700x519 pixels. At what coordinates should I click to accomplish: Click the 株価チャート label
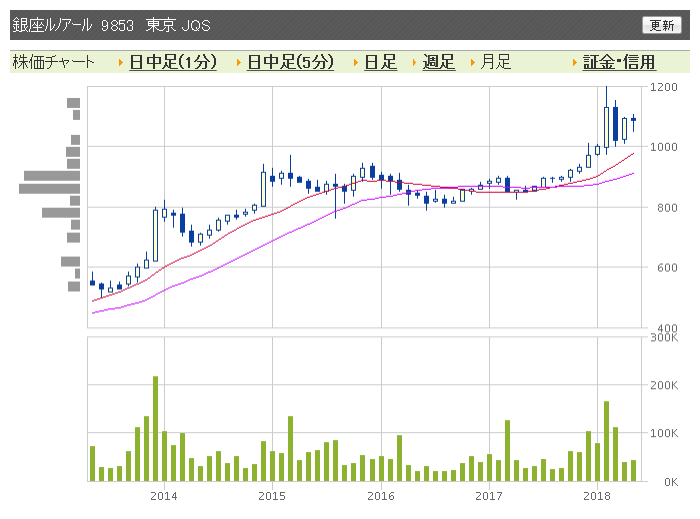point(54,62)
